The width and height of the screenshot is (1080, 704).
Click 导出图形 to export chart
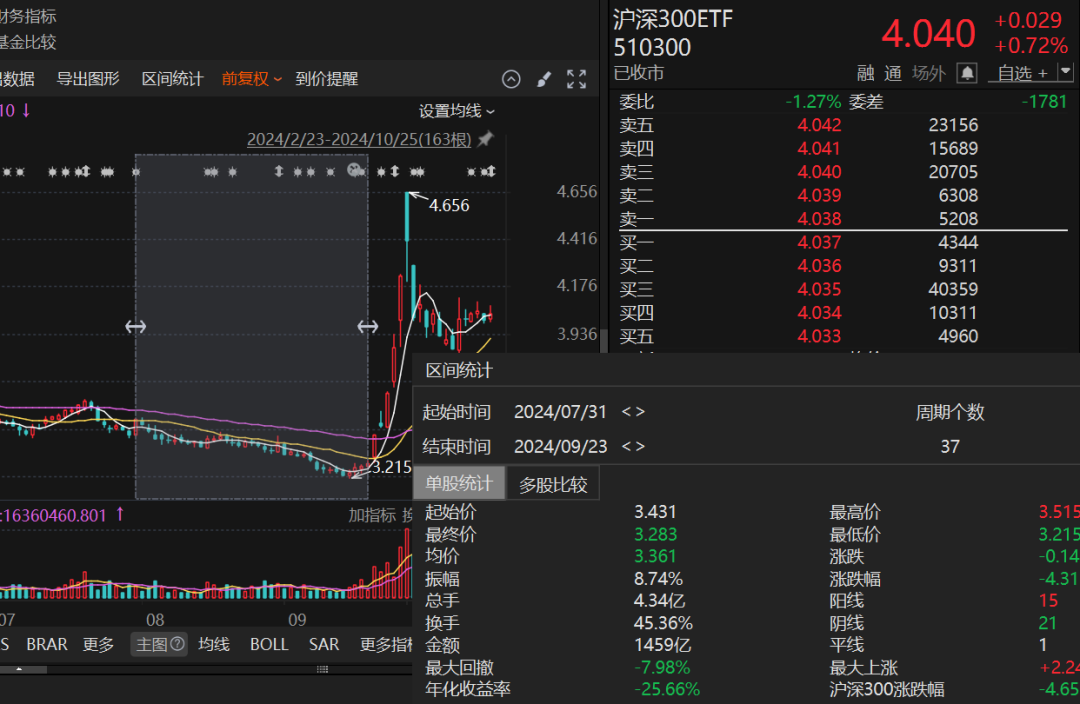pyautogui.click(x=88, y=79)
